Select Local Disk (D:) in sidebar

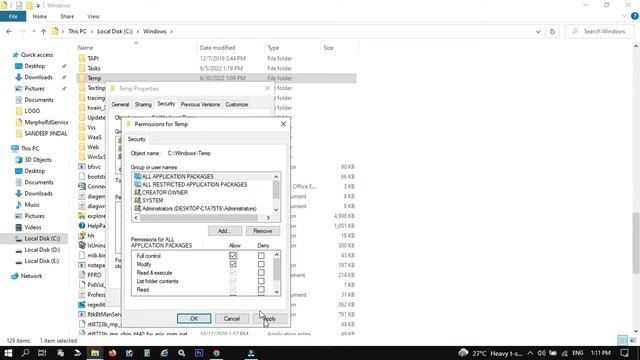42,250
